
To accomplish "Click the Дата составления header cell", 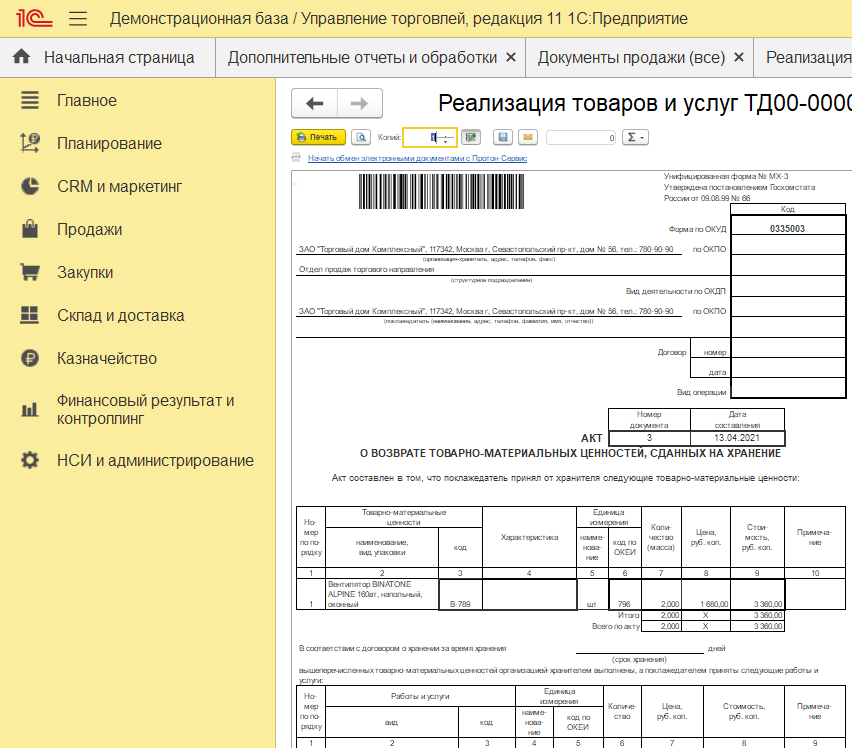I will 737,420.
